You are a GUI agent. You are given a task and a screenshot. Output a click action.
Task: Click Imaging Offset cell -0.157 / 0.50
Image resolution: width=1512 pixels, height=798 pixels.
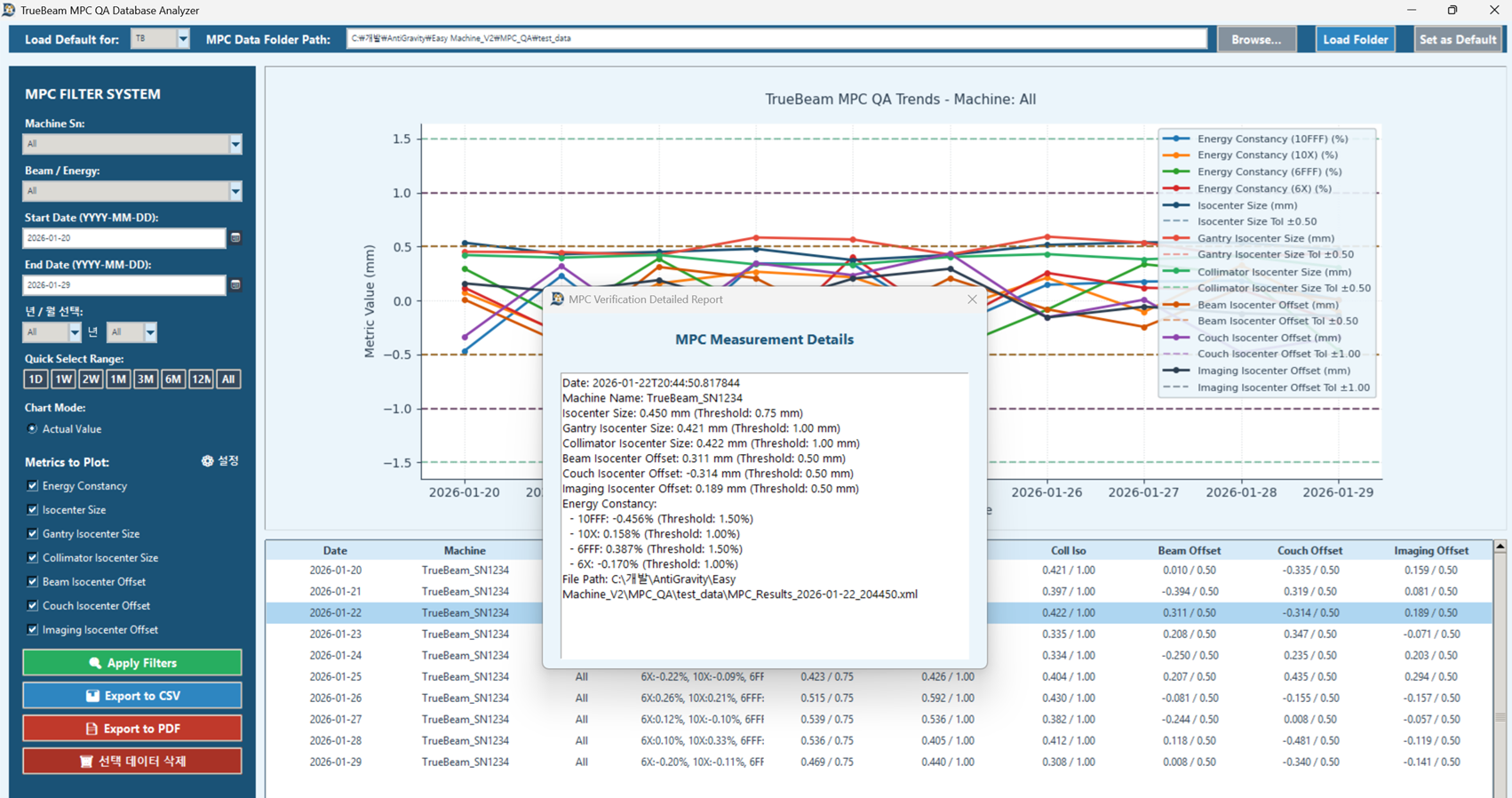[1431, 698]
